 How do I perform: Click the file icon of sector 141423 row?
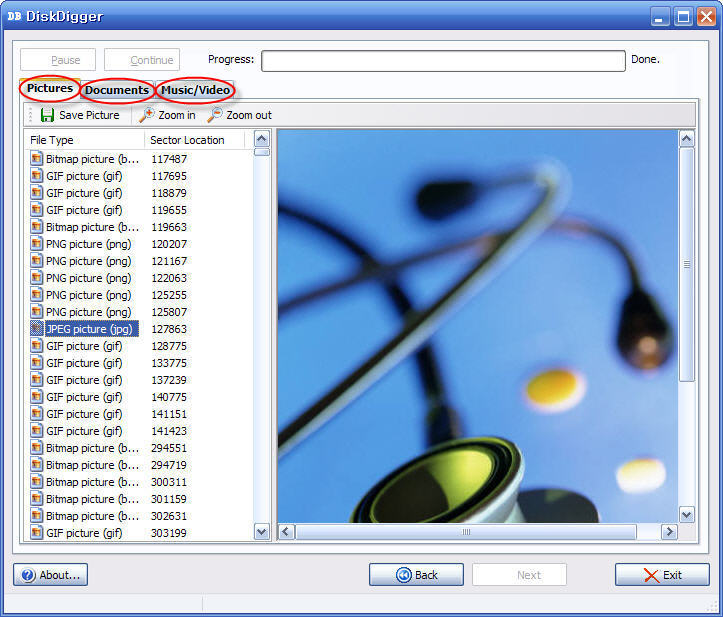pyautogui.click(x=36, y=430)
